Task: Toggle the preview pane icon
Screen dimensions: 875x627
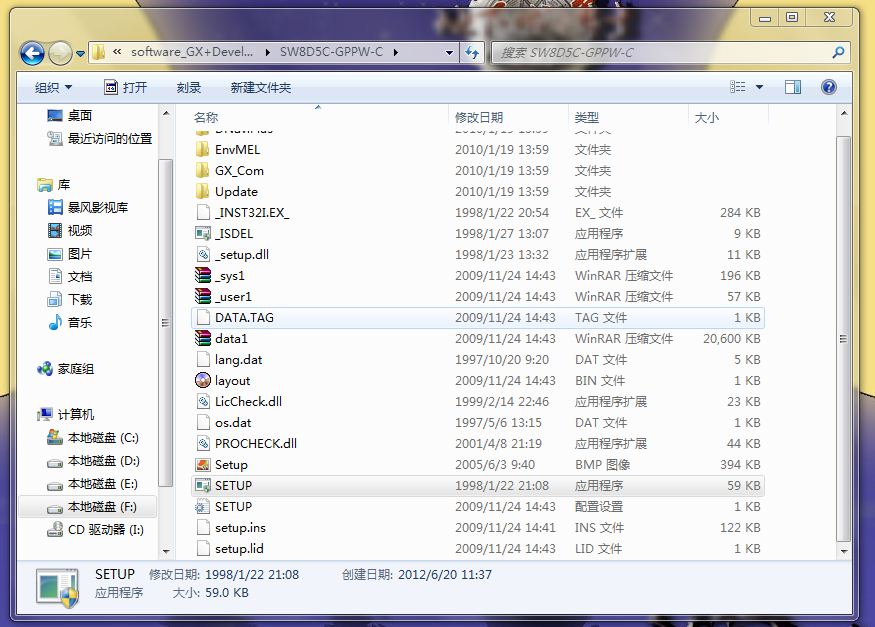Action: tap(793, 87)
